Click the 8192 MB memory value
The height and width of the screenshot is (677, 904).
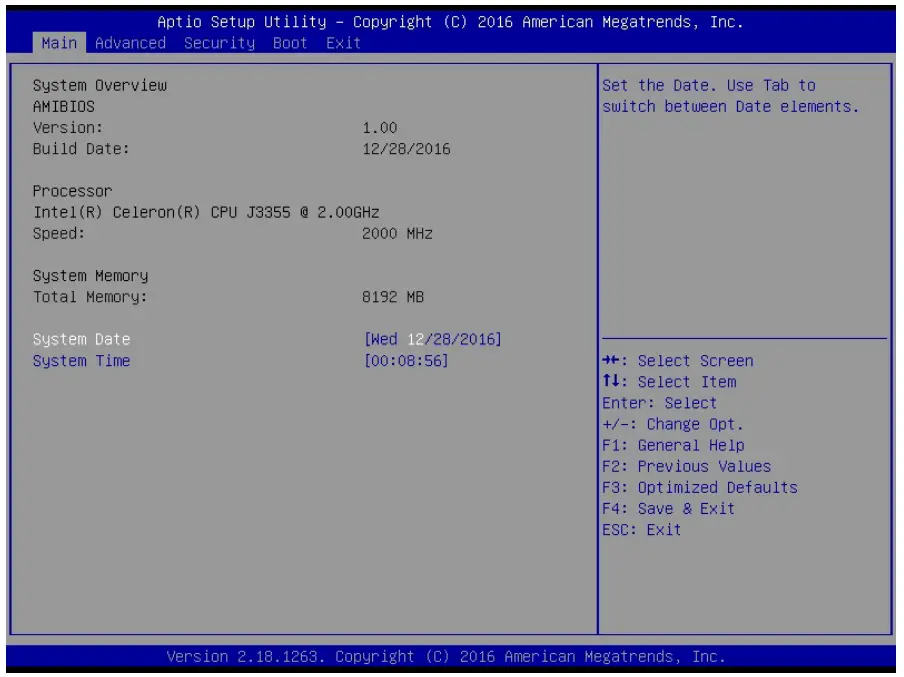(x=393, y=297)
